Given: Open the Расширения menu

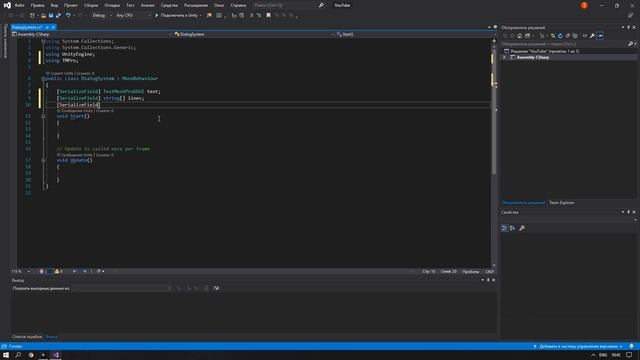Looking at the screenshot, I should pyautogui.click(x=196, y=5).
